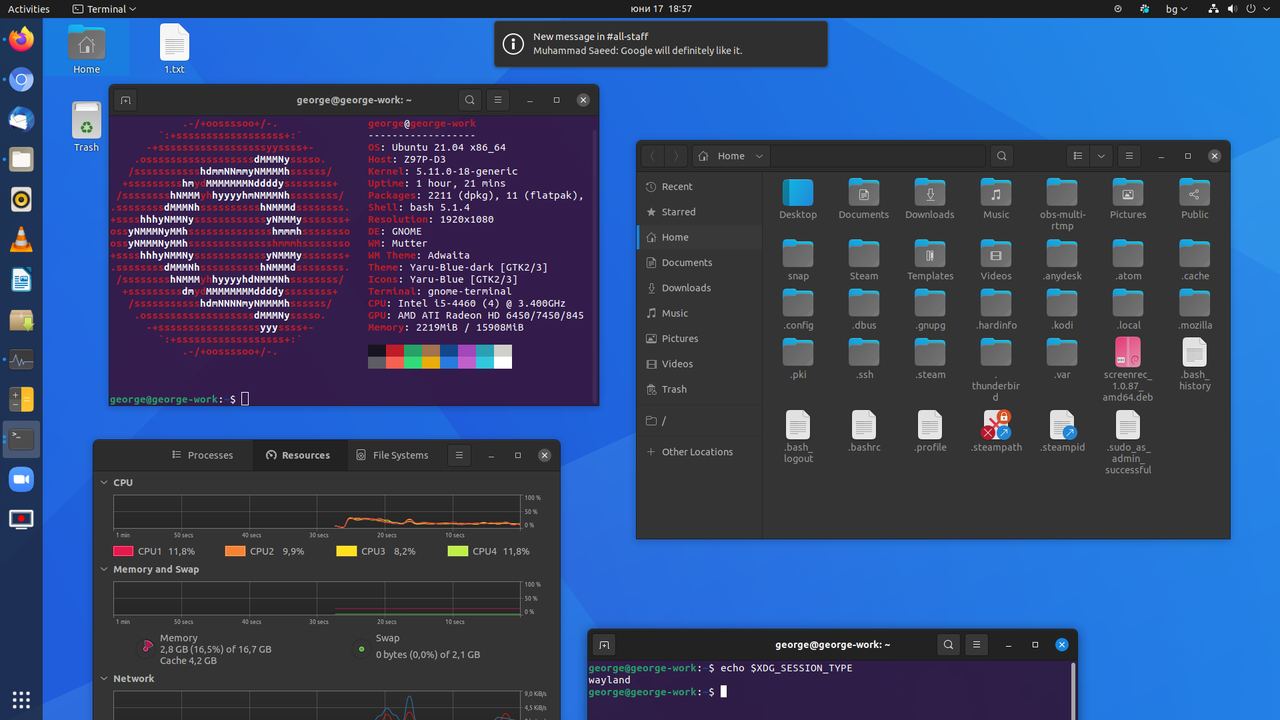Image resolution: width=1280 pixels, height=720 pixels.
Task: Click CPU4 green color swatch
Action: [x=457, y=551]
